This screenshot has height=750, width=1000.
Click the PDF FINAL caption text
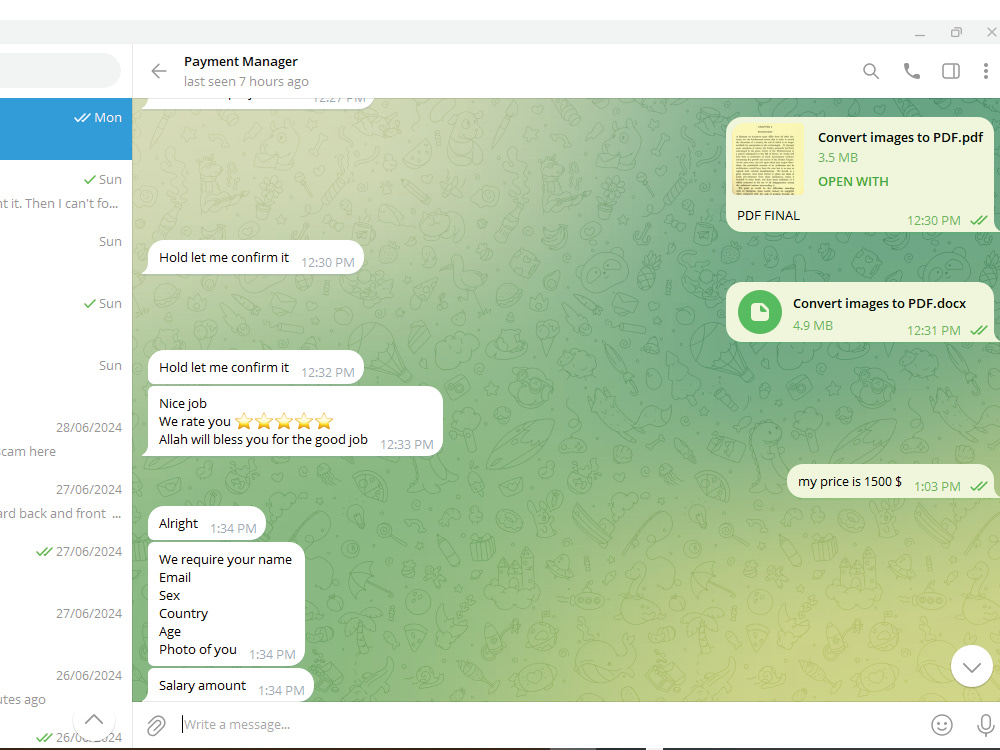[x=768, y=216]
